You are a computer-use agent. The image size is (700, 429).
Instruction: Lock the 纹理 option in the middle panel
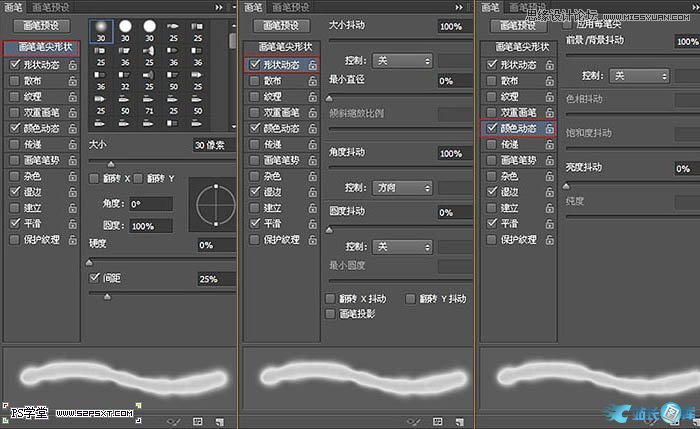pyautogui.click(x=313, y=97)
